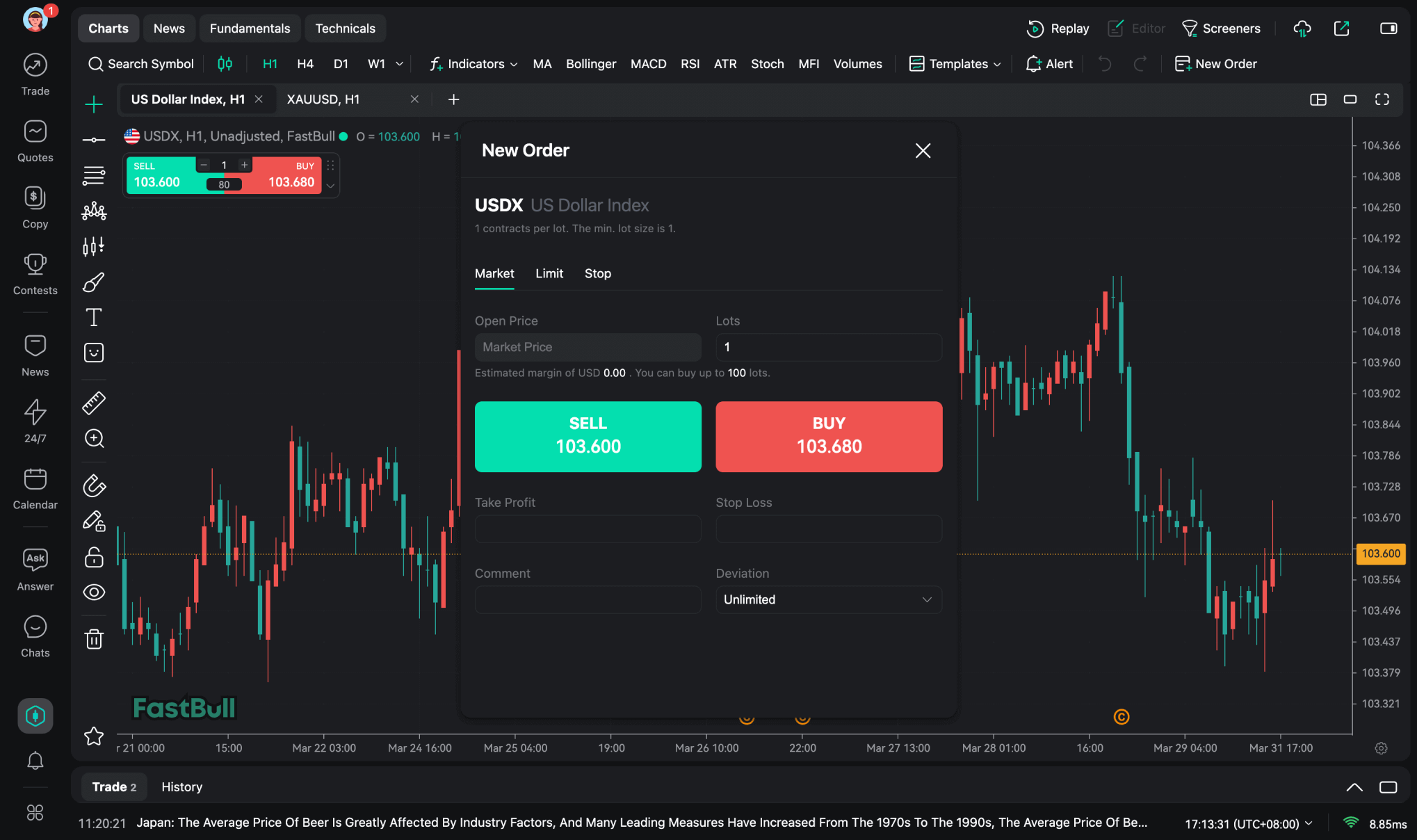Toggle drawings visibility eye icon
The width and height of the screenshot is (1417, 840).
click(94, 592)
